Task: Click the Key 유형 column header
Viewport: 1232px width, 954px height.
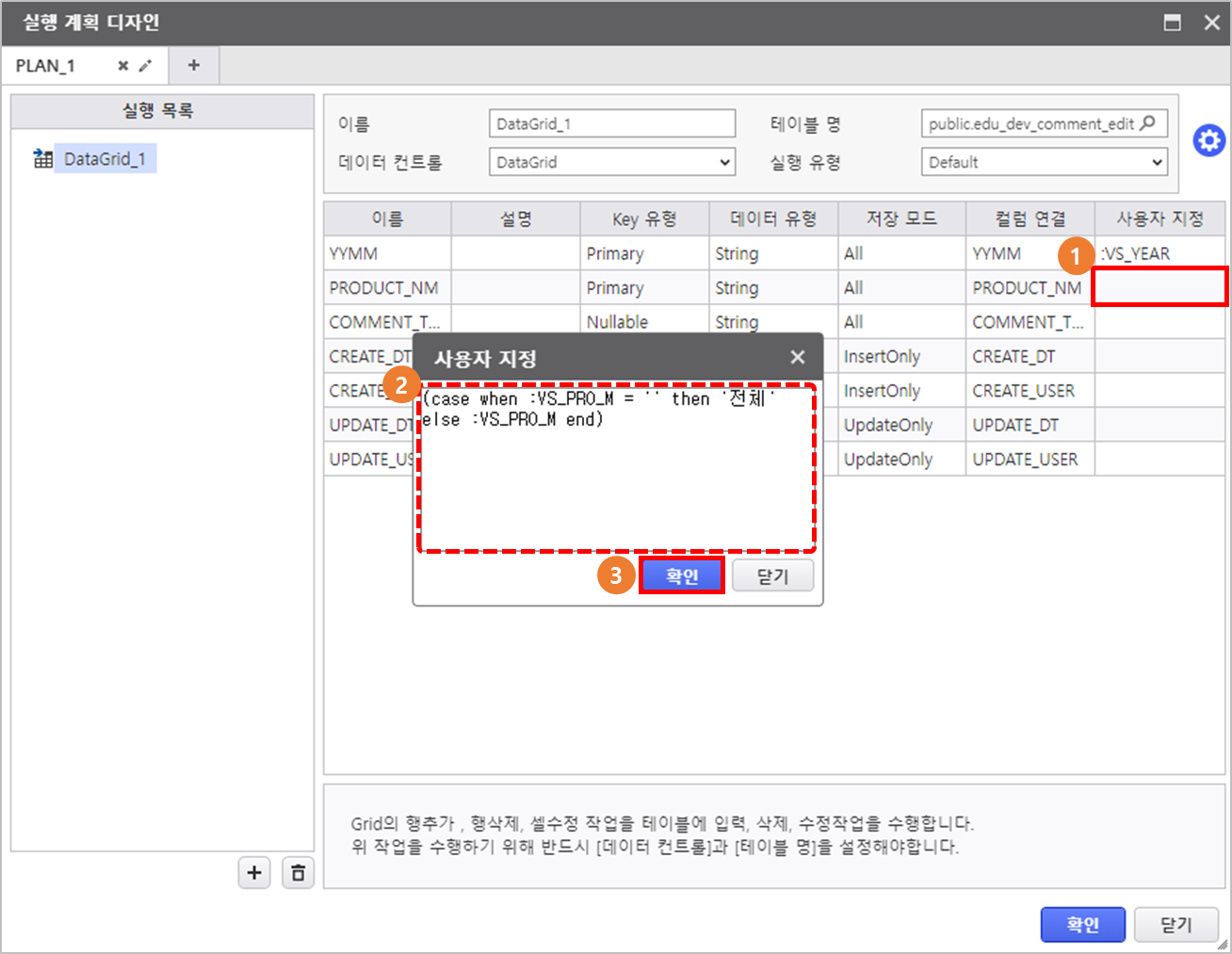Action: pos(644,218)
